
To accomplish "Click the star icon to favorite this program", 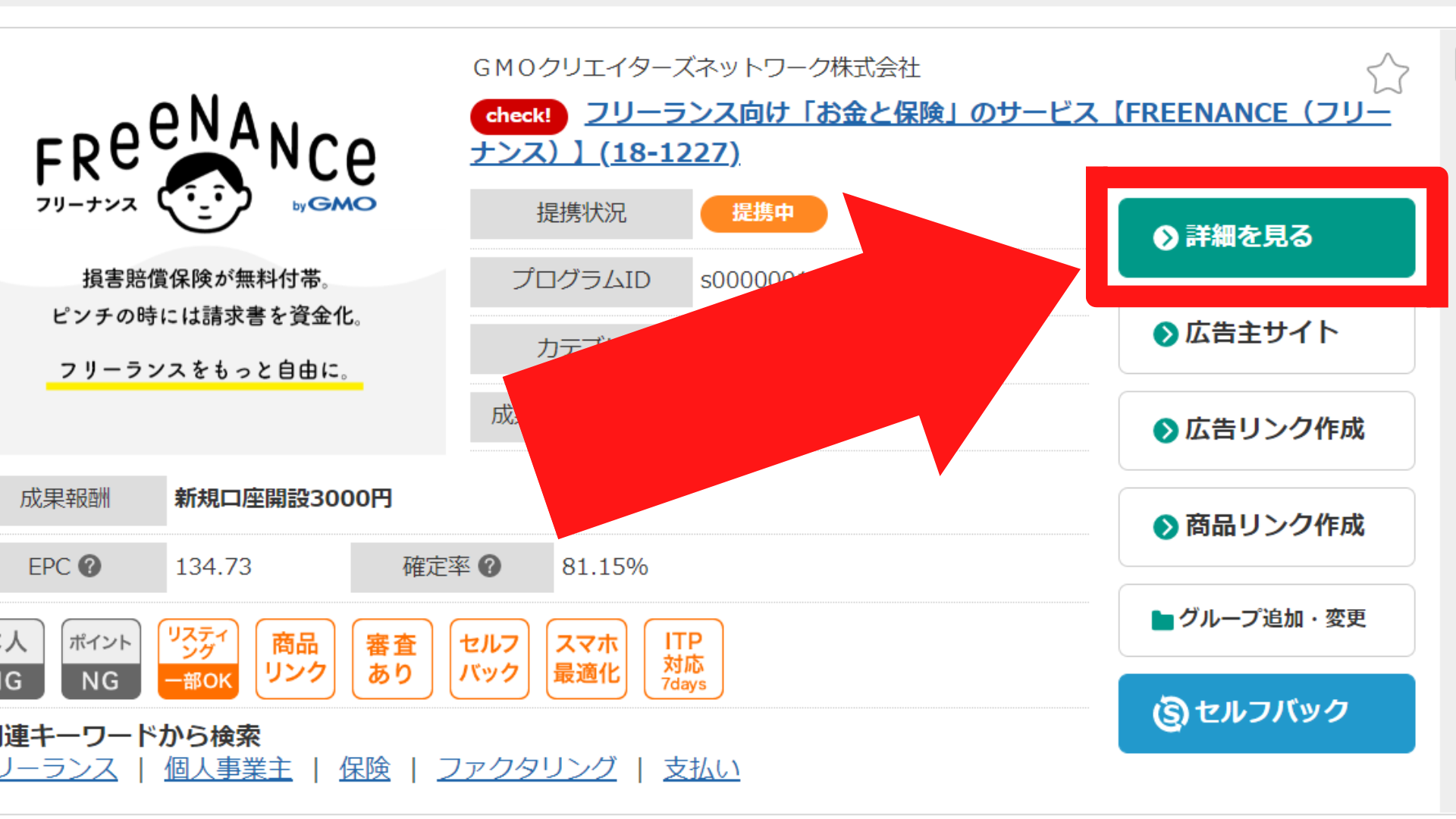I will point(1389,74).
